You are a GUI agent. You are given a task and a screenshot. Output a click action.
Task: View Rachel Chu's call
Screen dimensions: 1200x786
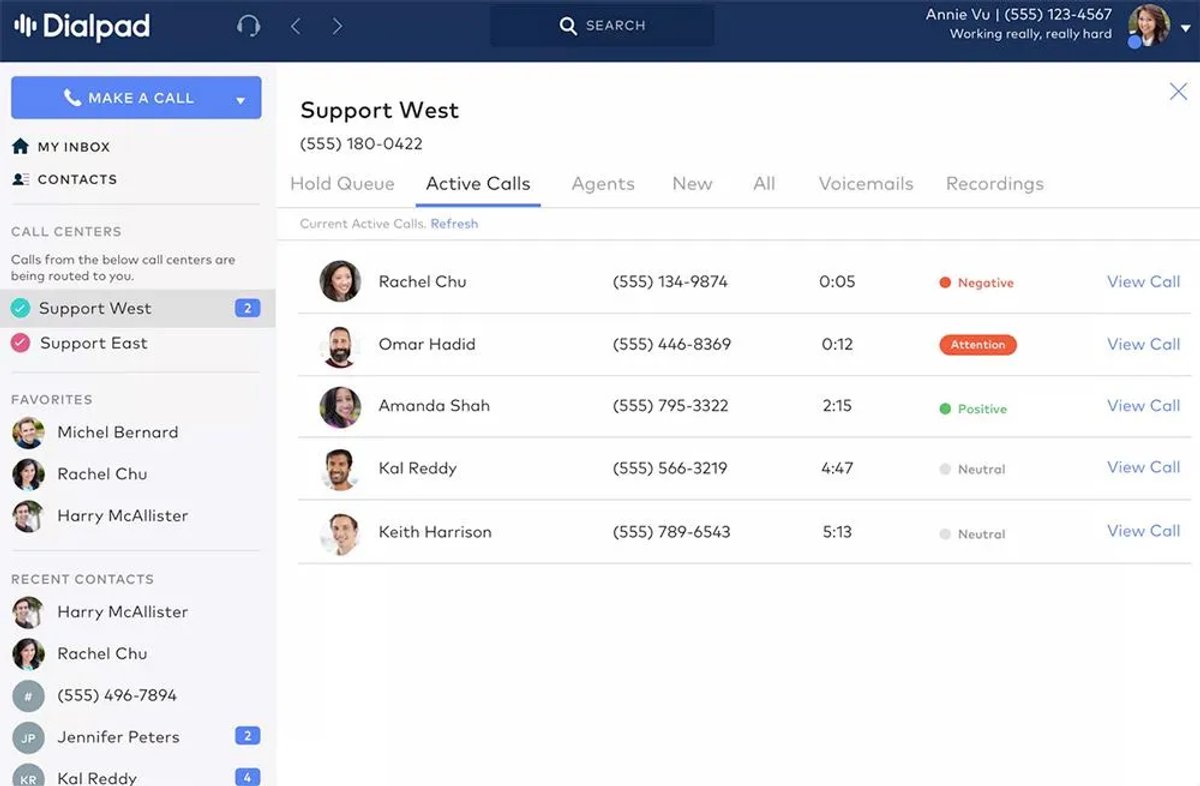[1143, 282]
